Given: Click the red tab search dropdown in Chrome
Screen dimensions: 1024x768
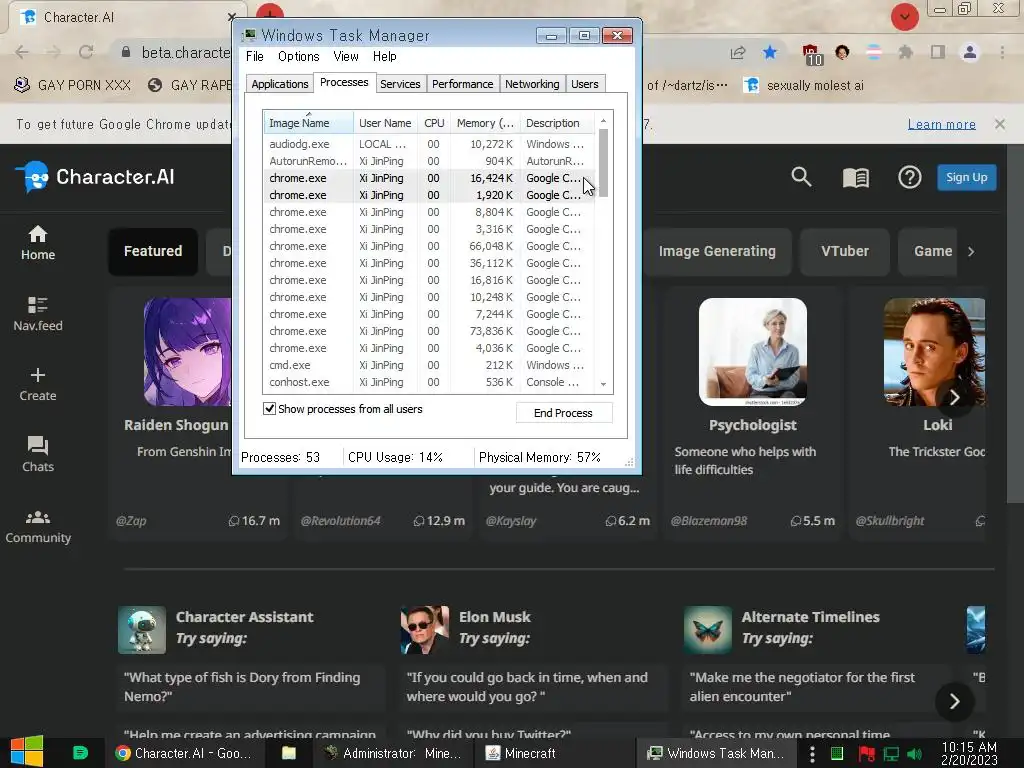Looking at the screenshot, I should (x=904, y=16).
